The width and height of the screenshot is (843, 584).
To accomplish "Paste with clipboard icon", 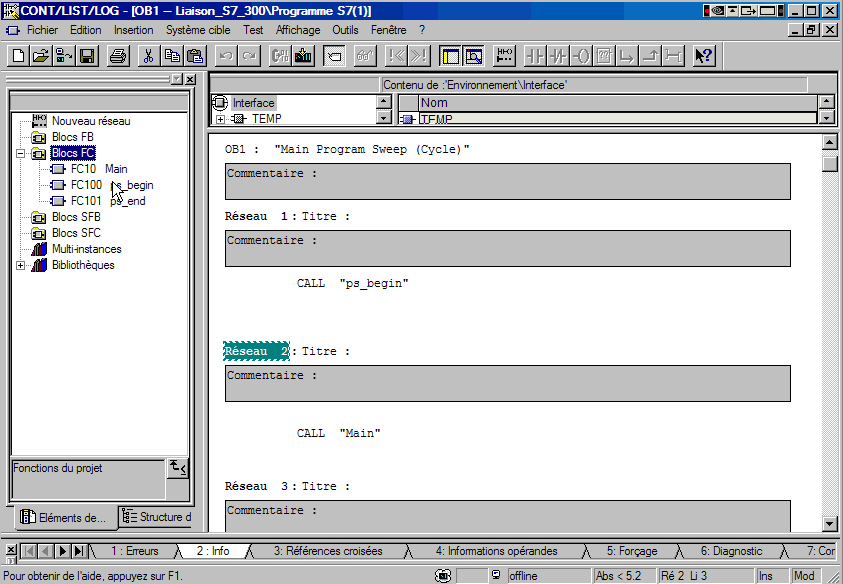I will (x=195, y=56).
